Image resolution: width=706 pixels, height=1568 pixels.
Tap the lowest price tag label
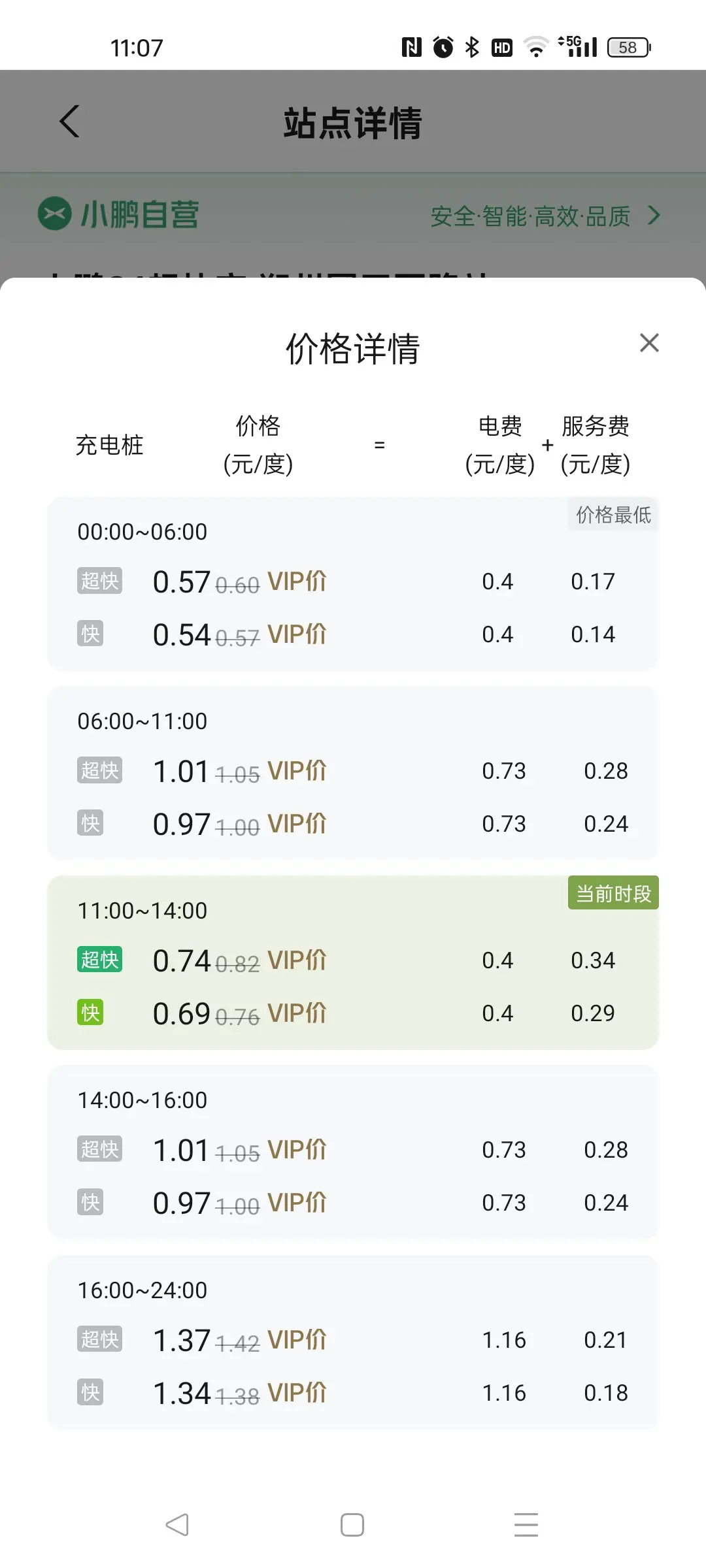pyautogui.click(x=613, y=515)
